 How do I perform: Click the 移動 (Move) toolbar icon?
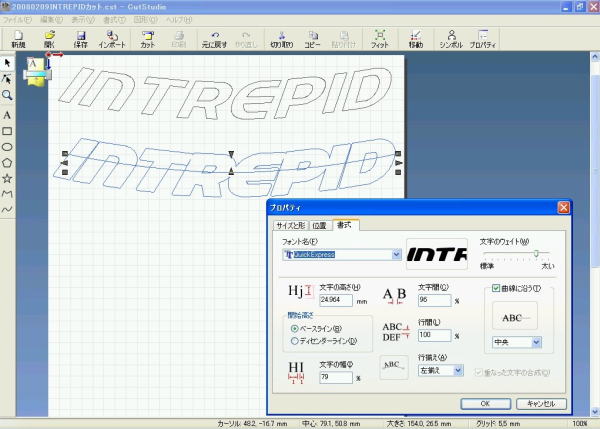click(x=416, y=39)
